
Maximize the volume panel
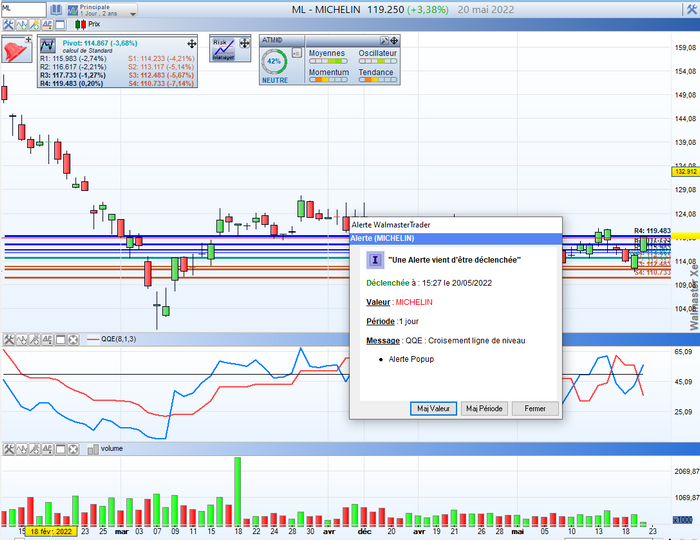60,449
